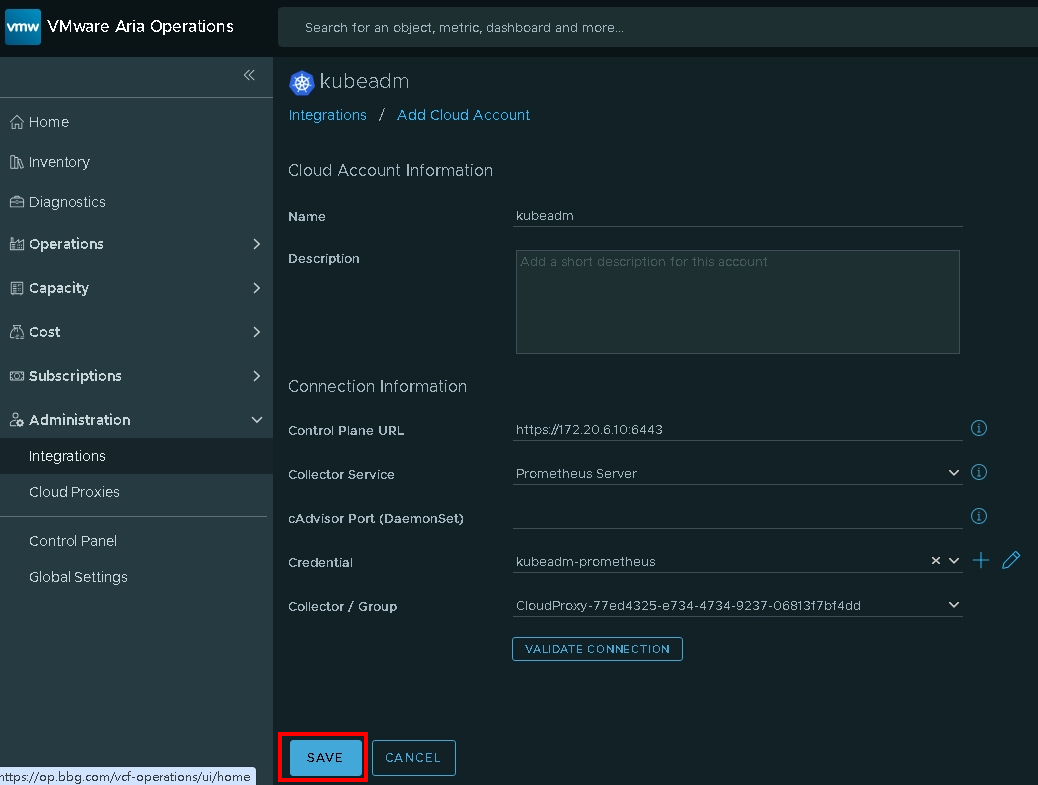Image resolution: width=1038 pixels, height=785 pixels.
Task: Open the Collector Service dropdown
Action: [953, 473]
